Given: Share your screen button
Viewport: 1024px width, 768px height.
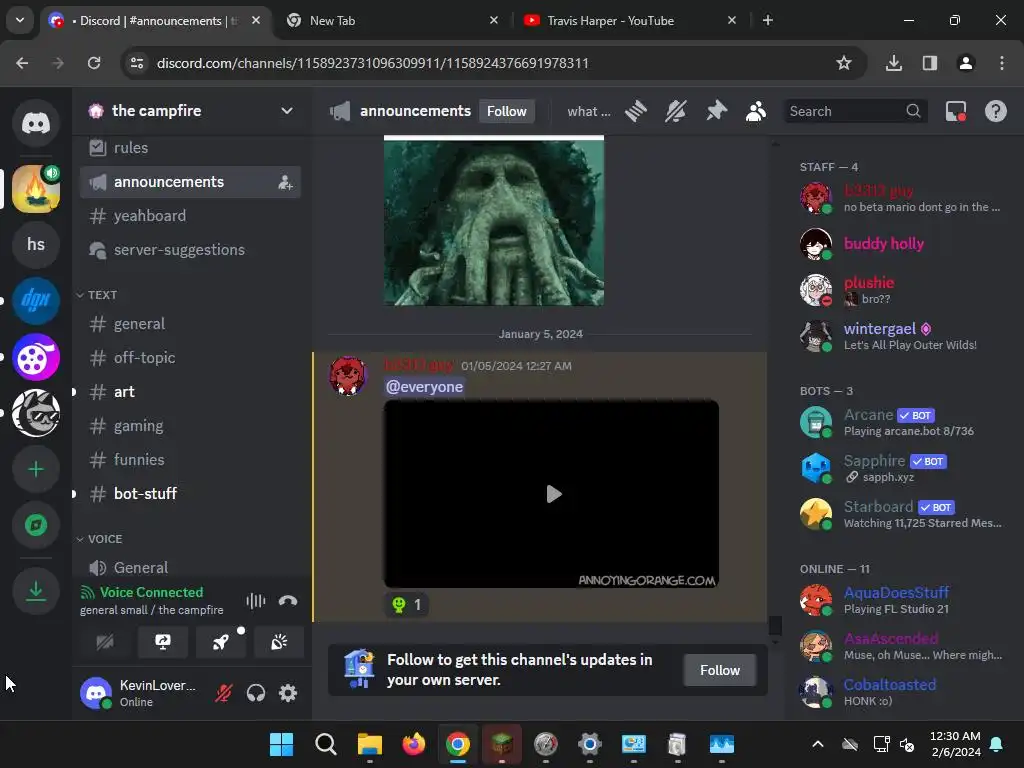Looking at the screenshot, I should click(163, 642).
